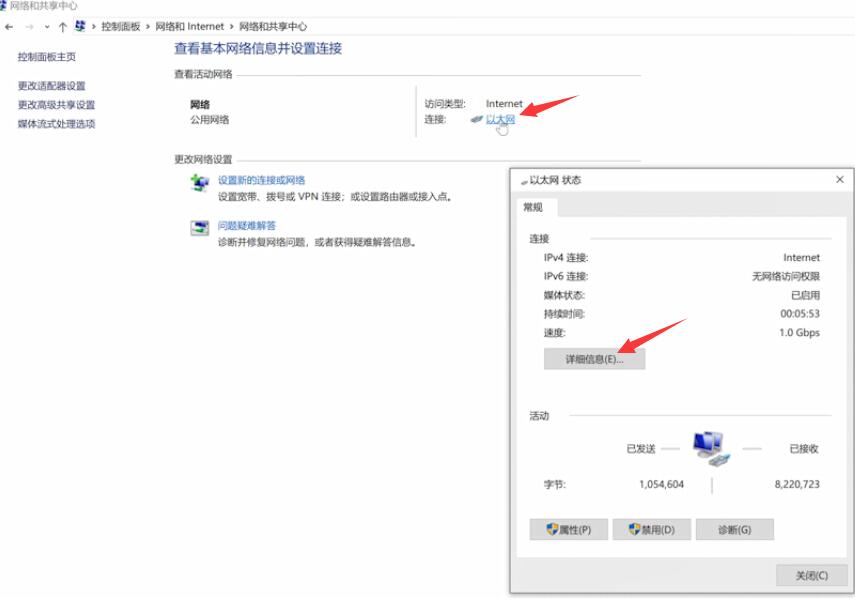Open 设置新的连接或网络 link
Image resolution: width=855 pixels, height=598 pixels.
coord(261,180)
